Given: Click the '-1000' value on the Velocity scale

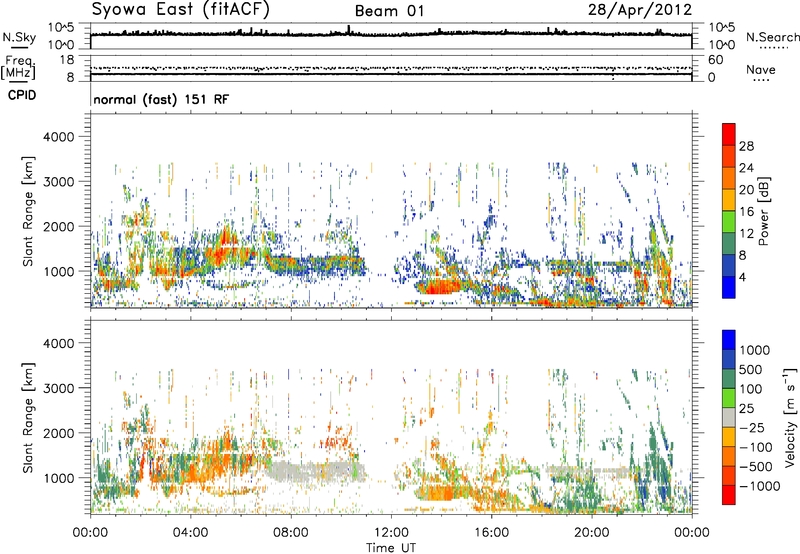Looking at the screenshot, I should coord(759,486).
